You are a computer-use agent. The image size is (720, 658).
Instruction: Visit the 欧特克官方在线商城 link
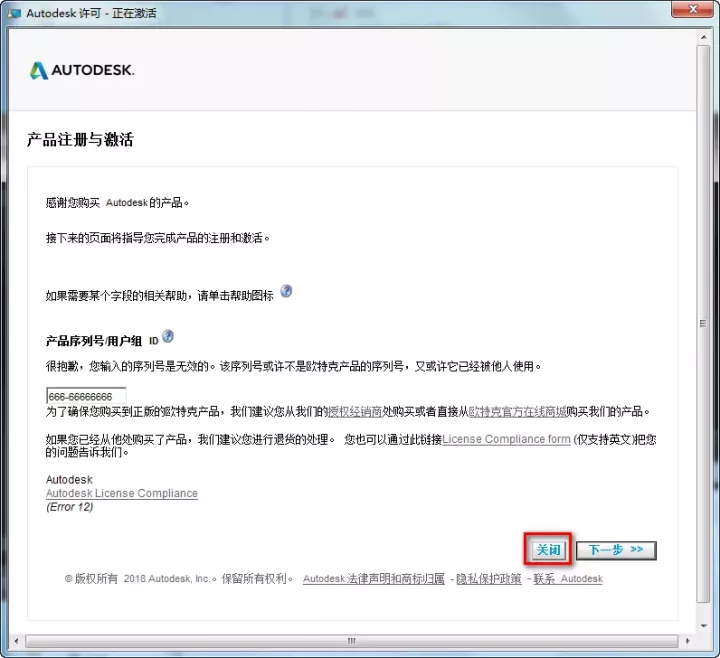(518, 412)
